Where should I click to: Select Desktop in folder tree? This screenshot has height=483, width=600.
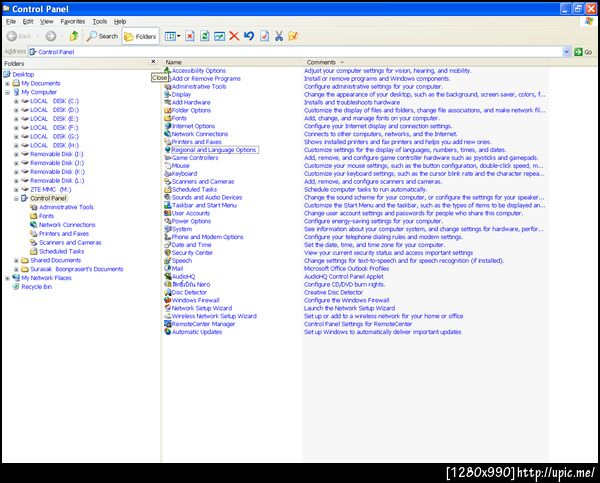click(23, 74)
